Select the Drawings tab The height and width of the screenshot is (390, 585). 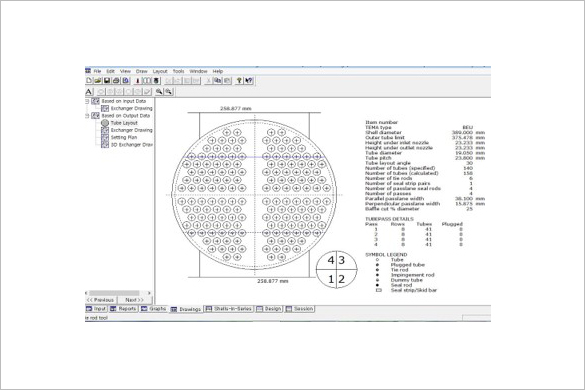pyautogui.click(x=186, y=309)
